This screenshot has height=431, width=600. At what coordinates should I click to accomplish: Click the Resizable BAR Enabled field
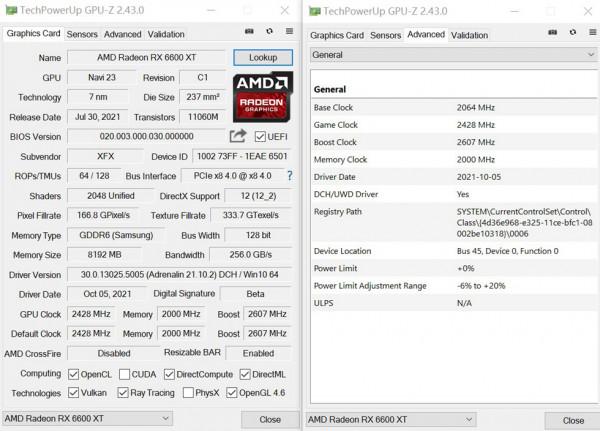click(258, 353)
